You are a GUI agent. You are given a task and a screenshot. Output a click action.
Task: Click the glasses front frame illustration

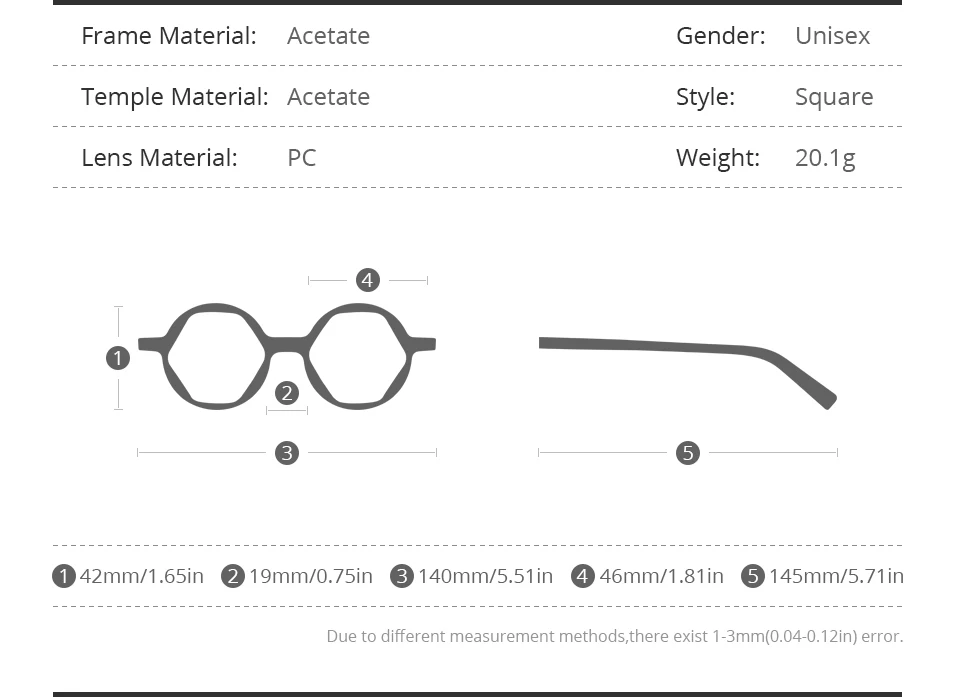(x=287, y=356)
